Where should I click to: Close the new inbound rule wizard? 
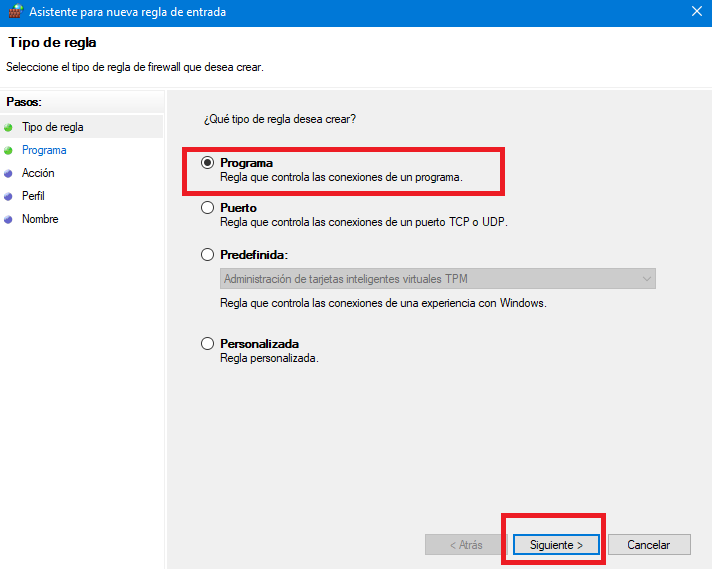pos(697,11)
